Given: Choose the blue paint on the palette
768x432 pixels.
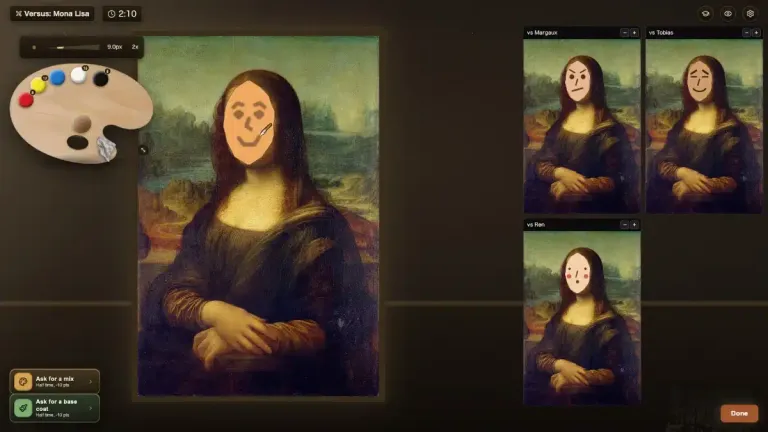Looking at the screenshot, I should (57, 77).
